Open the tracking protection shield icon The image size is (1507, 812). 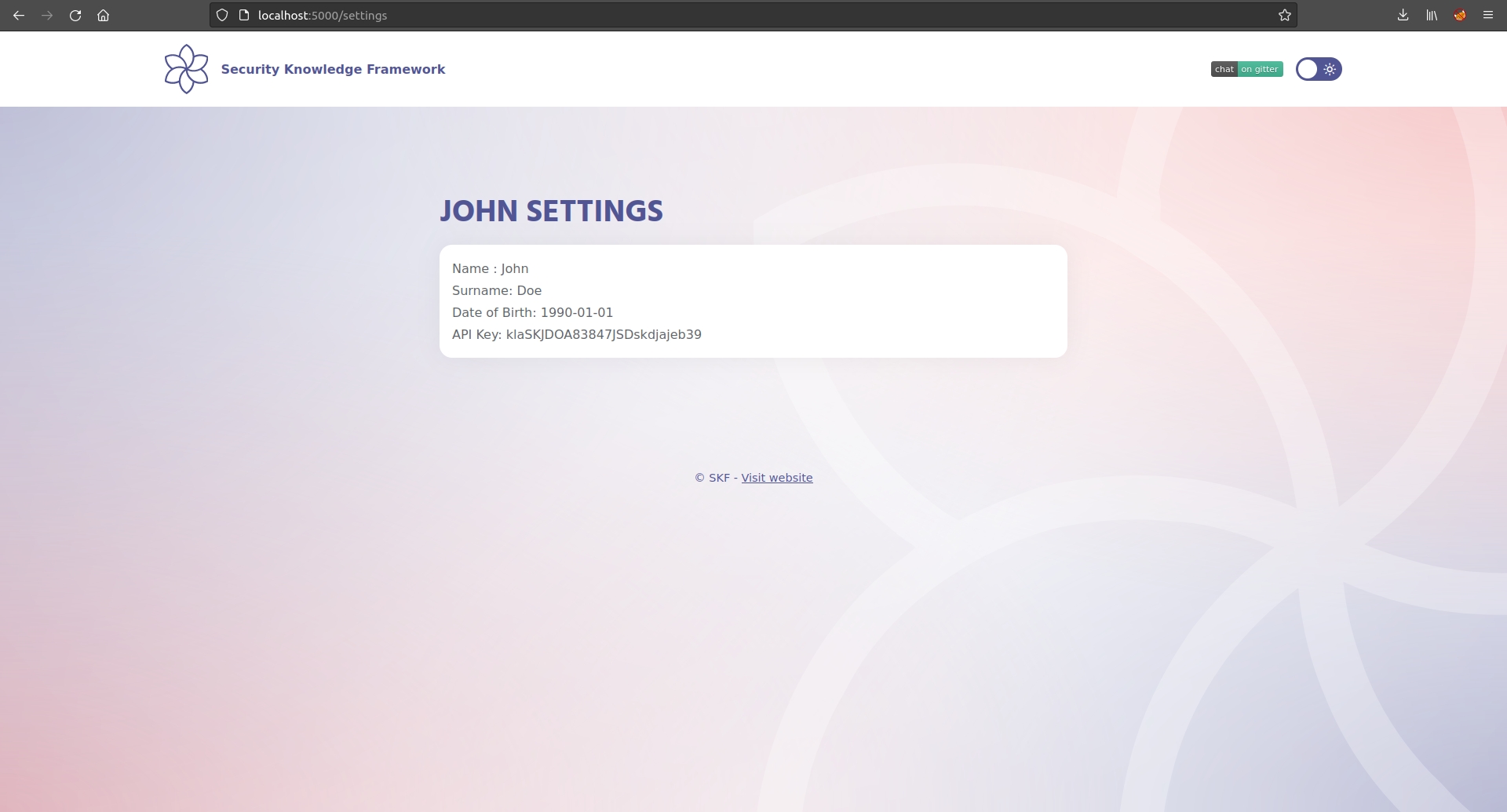[222, 16]
